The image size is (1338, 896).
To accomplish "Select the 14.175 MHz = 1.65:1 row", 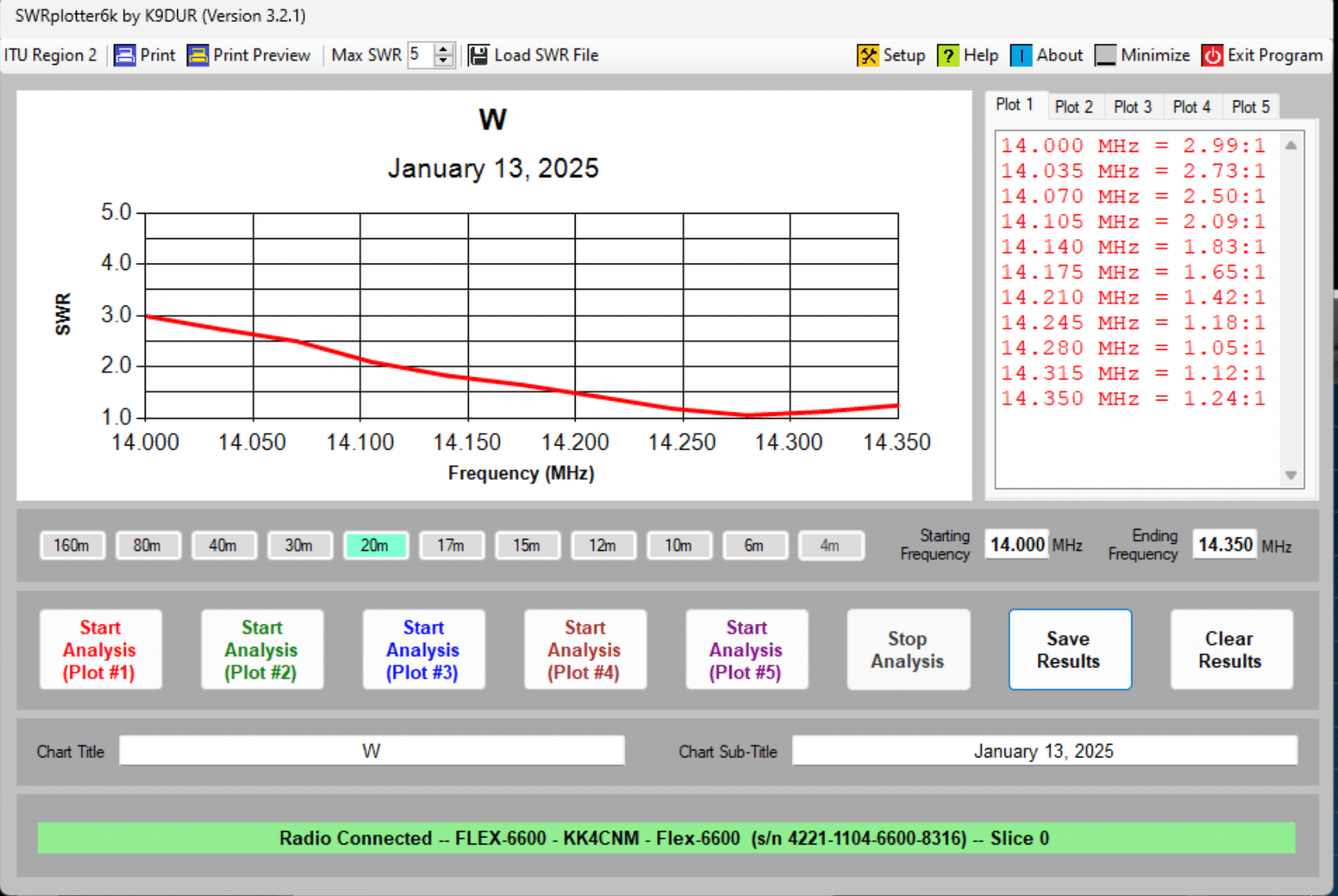I will tap(1133, 272).
